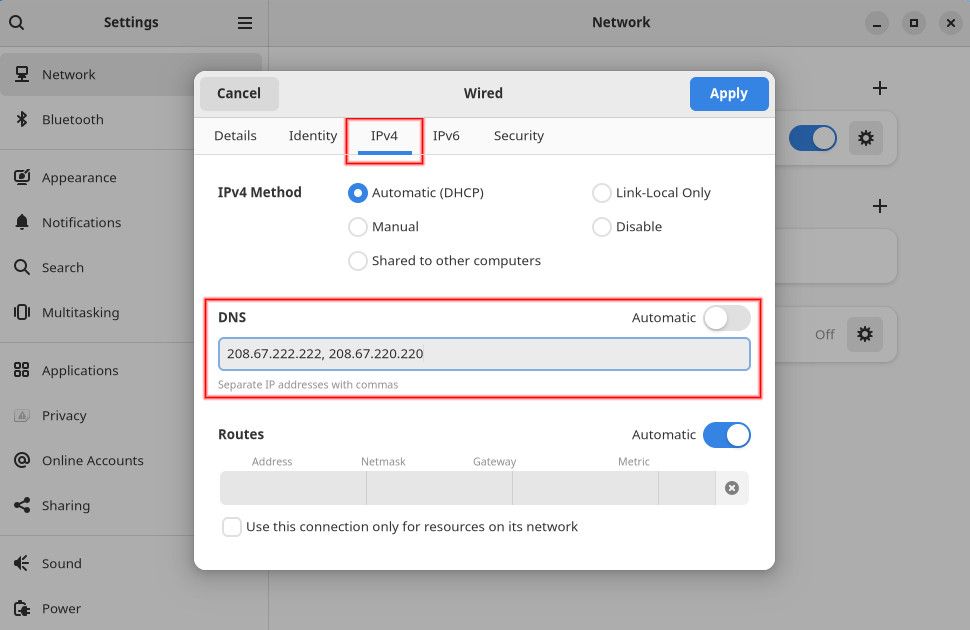This screenshot has height=630, width=970.
Task: Open the Settings hamburger menu
Action: coord(245,22)
